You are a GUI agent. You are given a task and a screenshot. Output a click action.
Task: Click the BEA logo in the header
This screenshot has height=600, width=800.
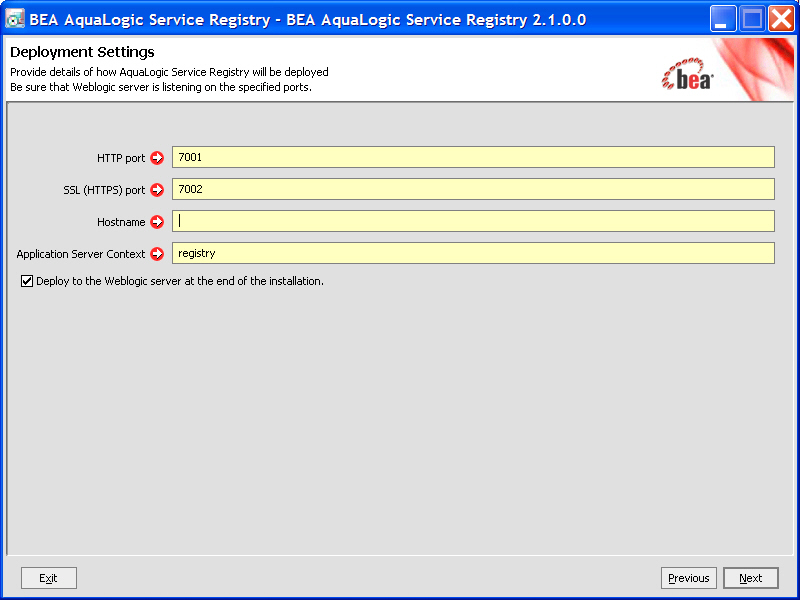click(687, 74)
